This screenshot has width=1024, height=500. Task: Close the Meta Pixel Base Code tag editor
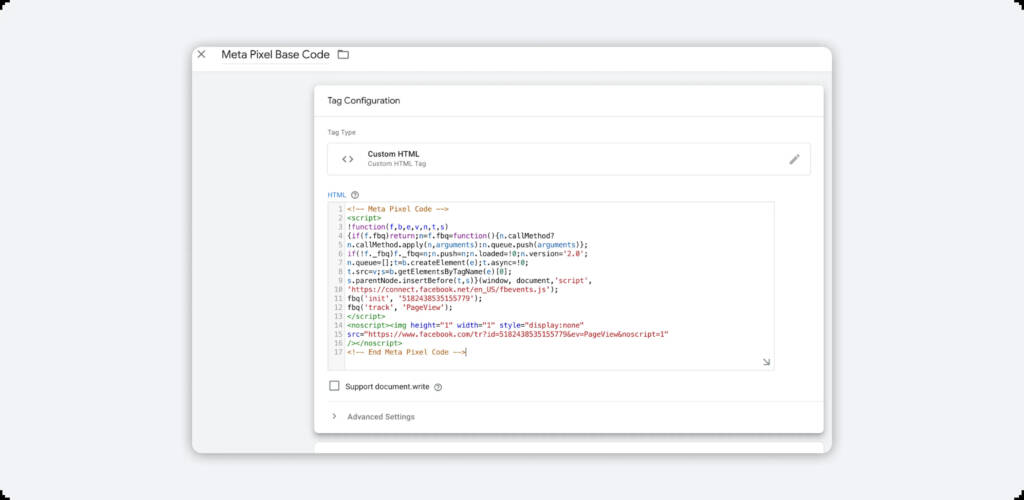201,54
